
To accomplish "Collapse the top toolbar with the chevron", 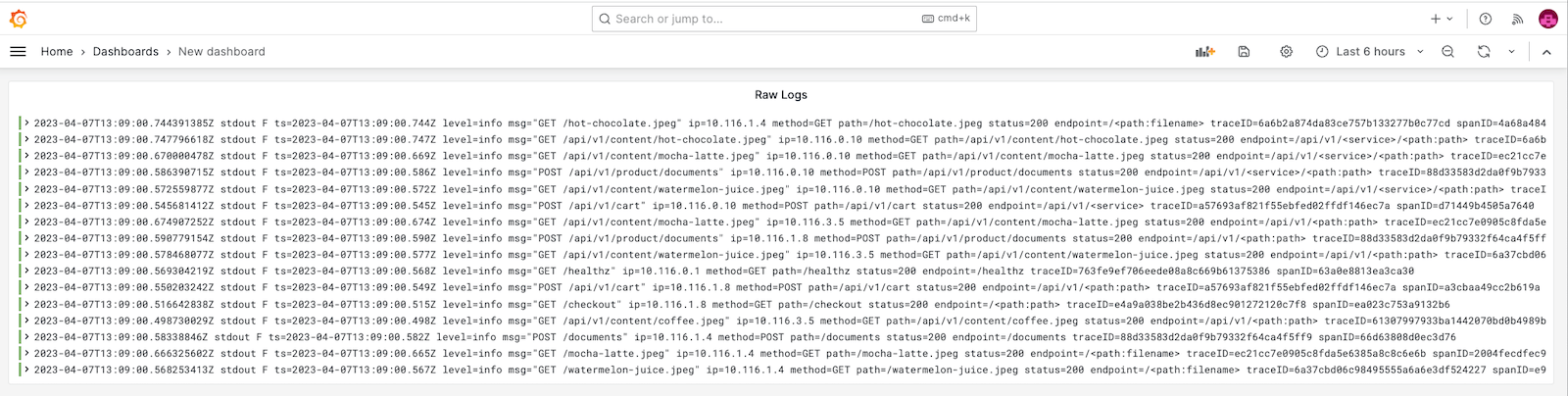I will (1546, 52).
